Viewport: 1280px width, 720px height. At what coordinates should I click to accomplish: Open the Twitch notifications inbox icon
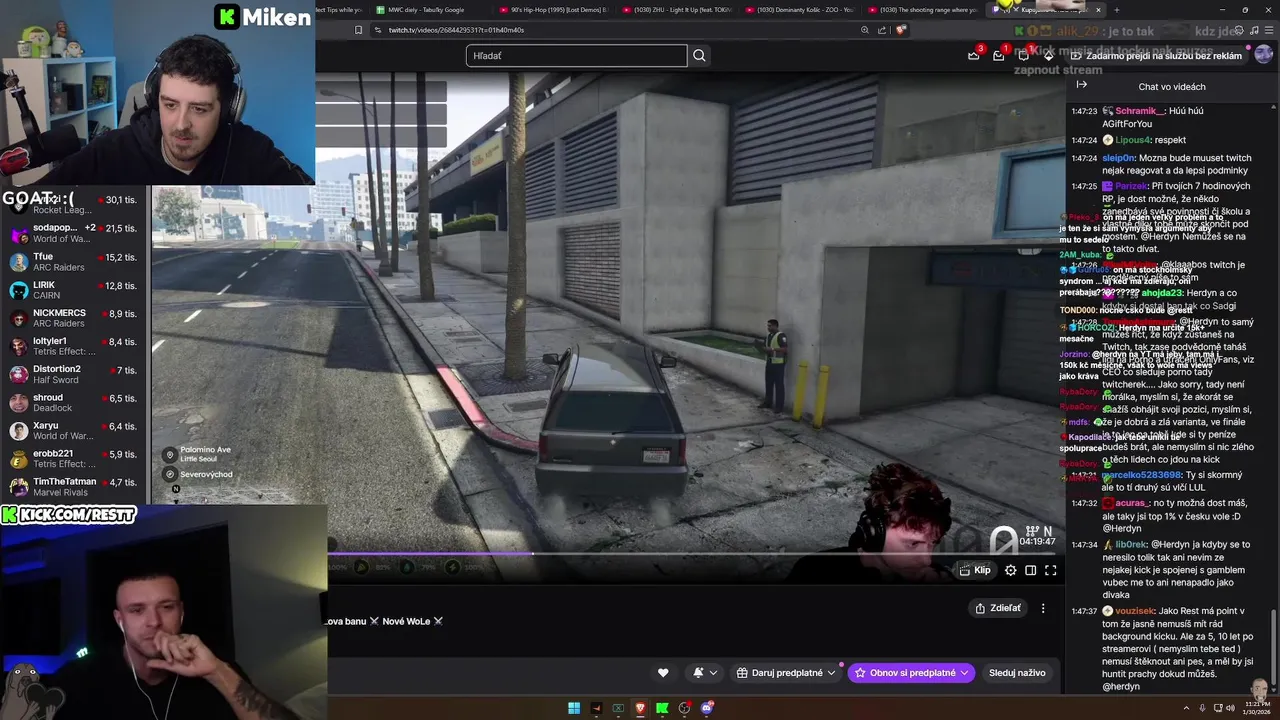(x=999, y=56)
